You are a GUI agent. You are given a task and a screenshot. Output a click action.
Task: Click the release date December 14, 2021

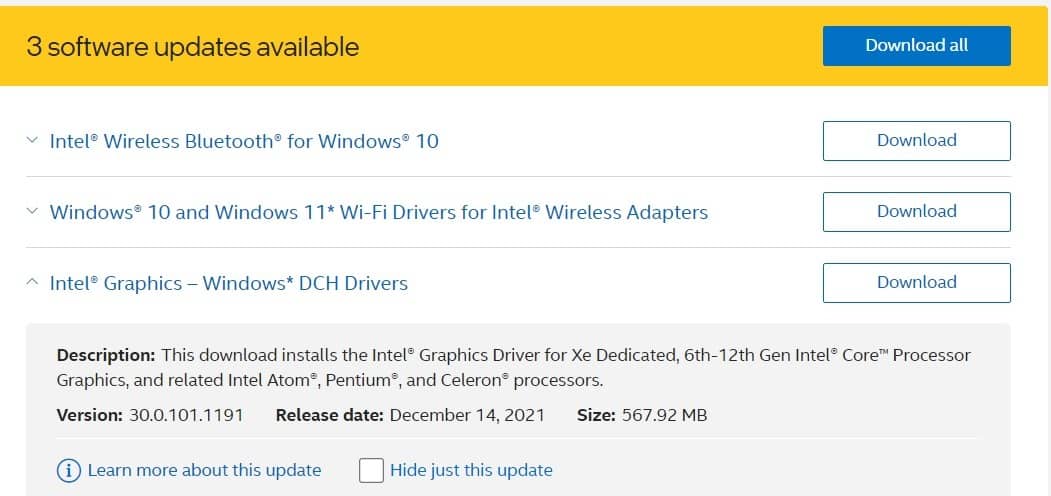click(467, 414)
